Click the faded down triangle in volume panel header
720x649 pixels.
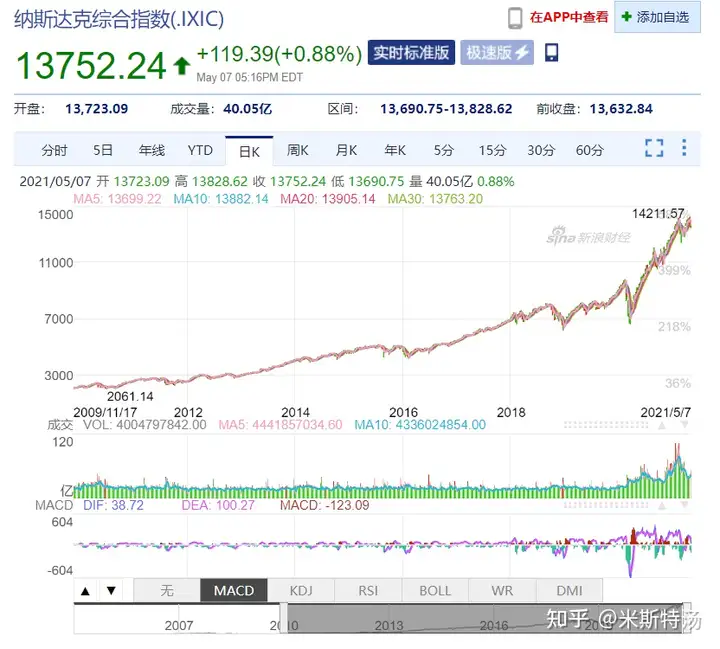684,425
